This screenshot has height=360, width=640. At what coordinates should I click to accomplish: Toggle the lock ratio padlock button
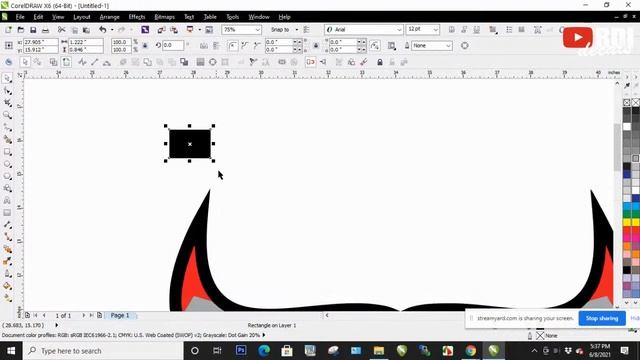click(x=145, y=46)
